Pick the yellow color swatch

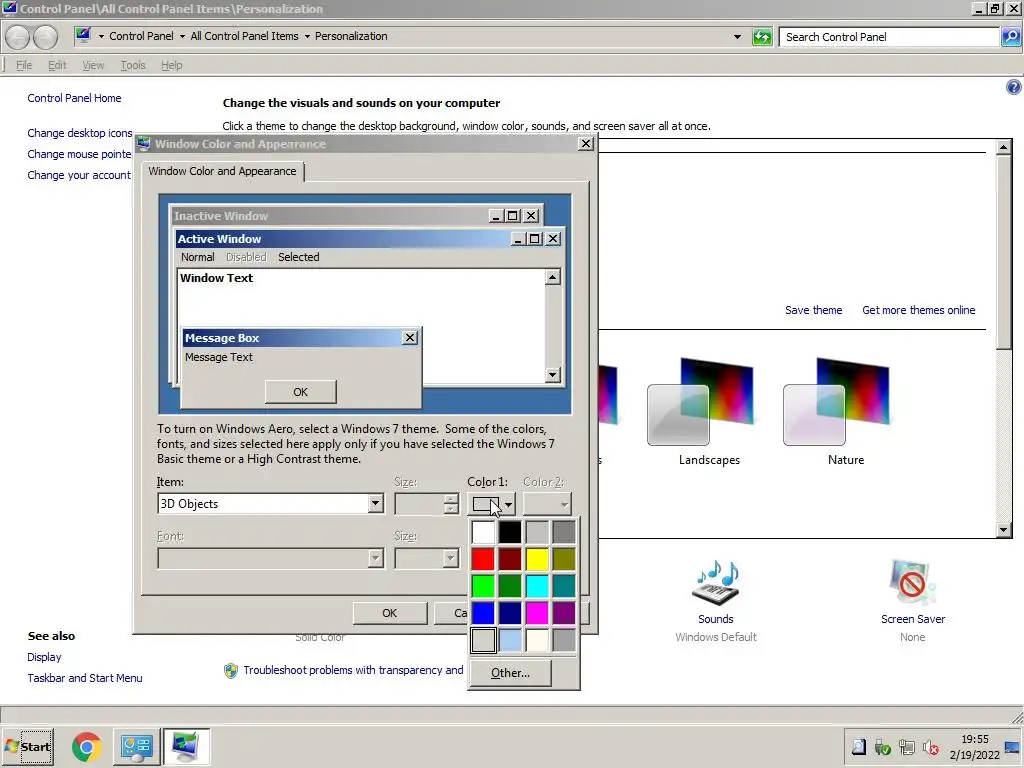point(537,559)
